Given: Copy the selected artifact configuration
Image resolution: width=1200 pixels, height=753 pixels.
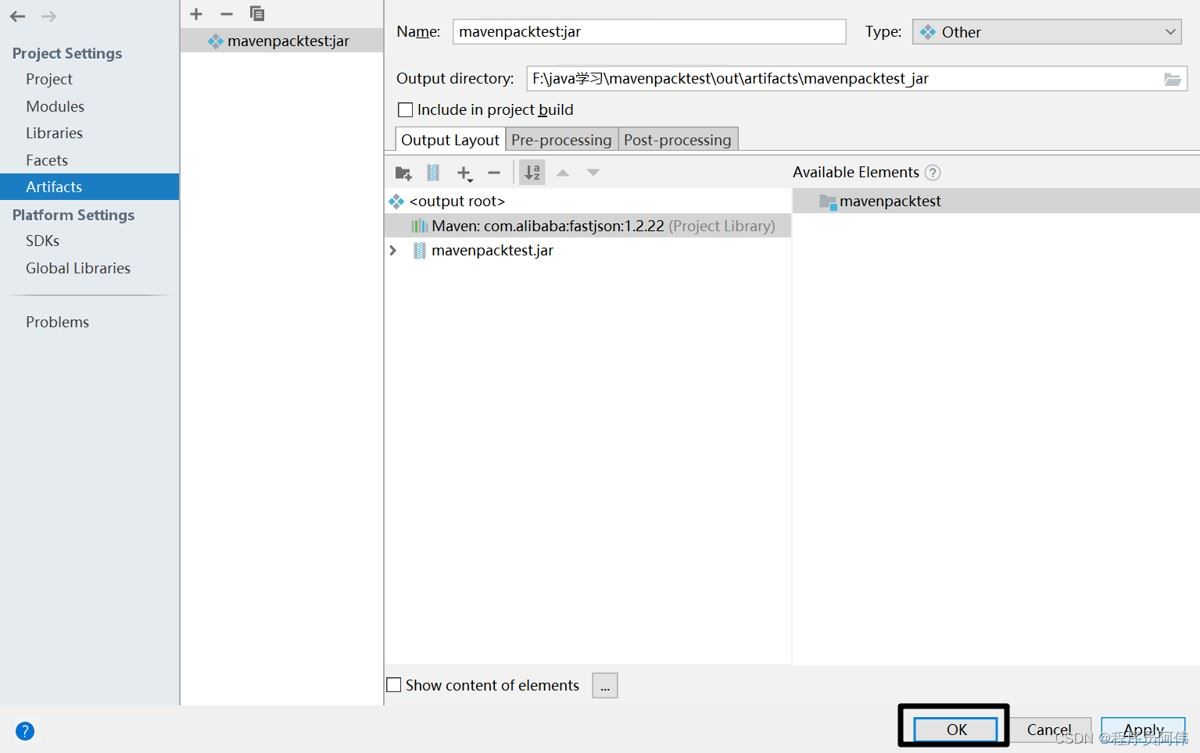Looking at the screenshot, I should [257, 14].
